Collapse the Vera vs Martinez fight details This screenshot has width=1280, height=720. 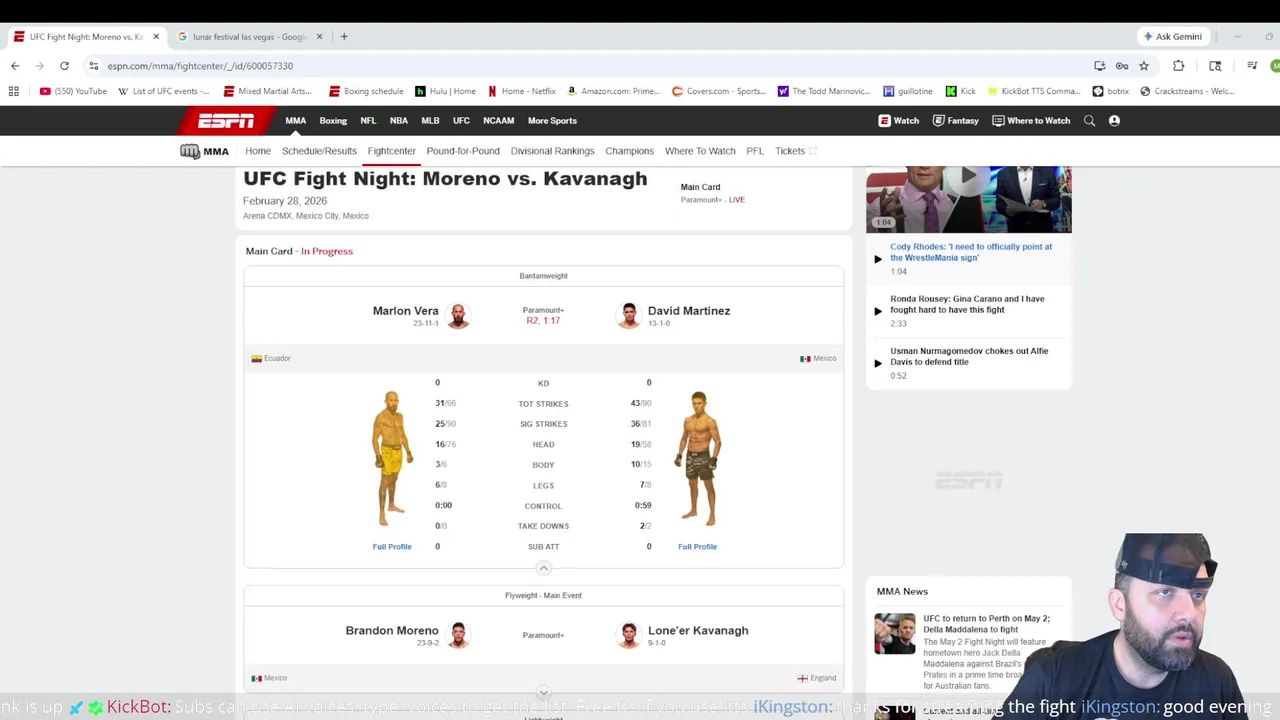click(544, 568)
